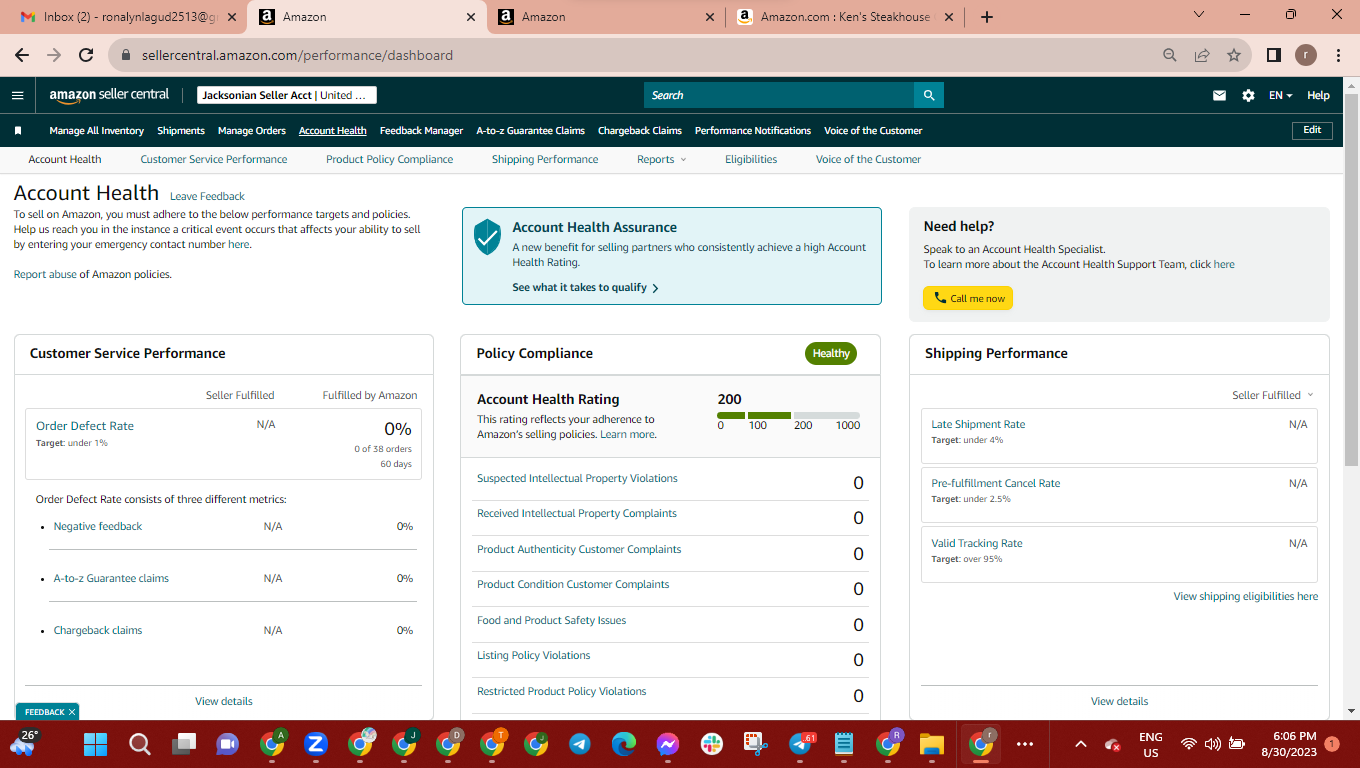Click into the Seller Central search field

coord(779,95)
